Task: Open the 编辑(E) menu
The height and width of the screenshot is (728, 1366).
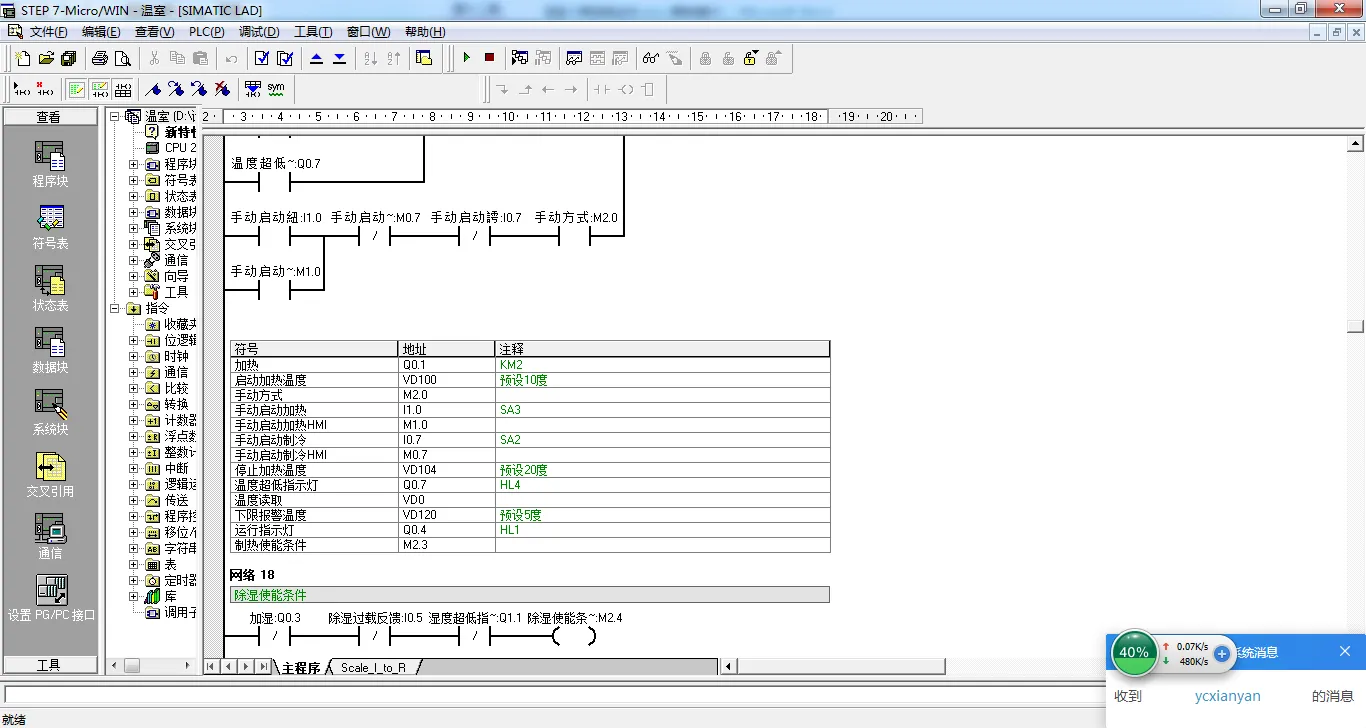Action: tap(101, 32)
